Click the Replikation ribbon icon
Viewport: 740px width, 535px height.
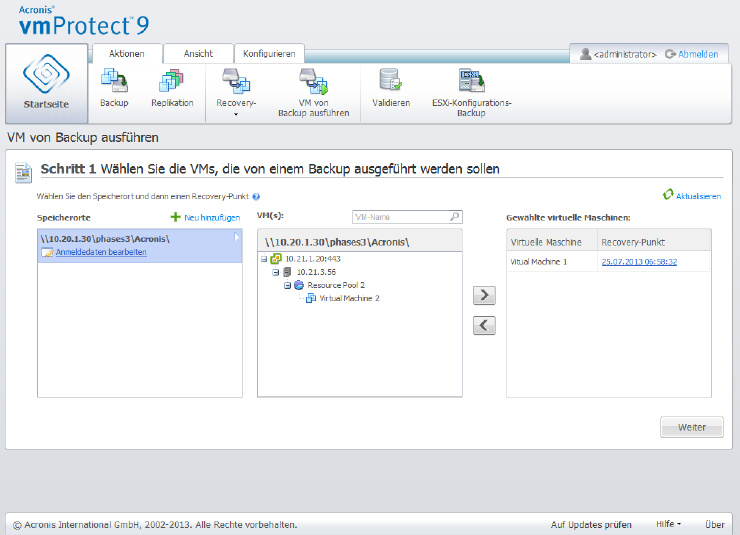(x=171, y=81)
